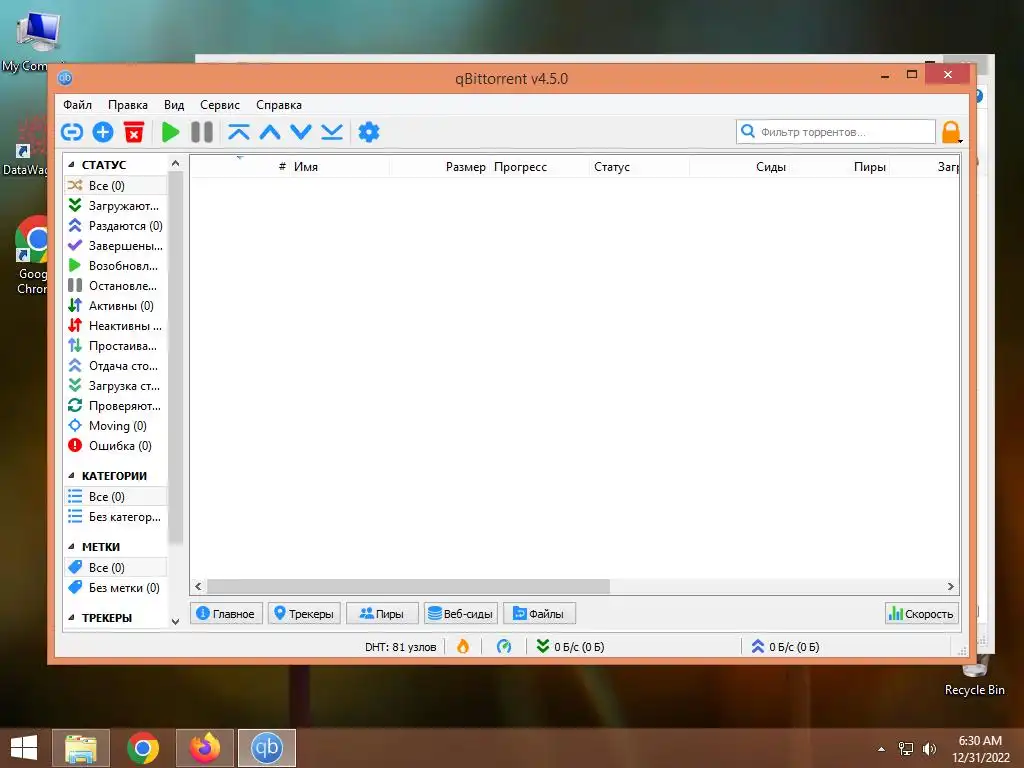Focus the torrent filter search field

click(x=836, y=132)
